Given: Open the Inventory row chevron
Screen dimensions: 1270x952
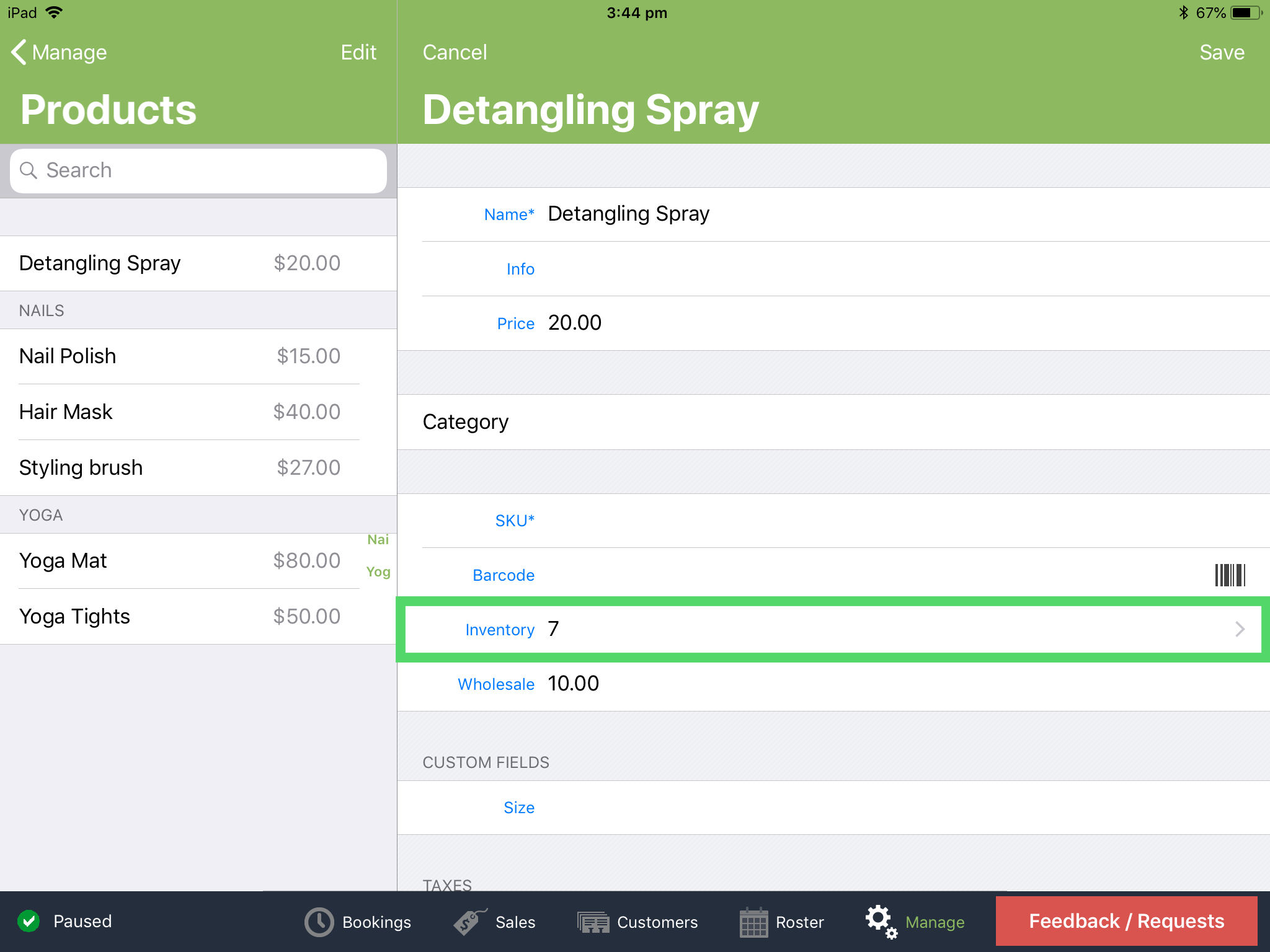Looking at the screenshot, I should click(1240, 629).
